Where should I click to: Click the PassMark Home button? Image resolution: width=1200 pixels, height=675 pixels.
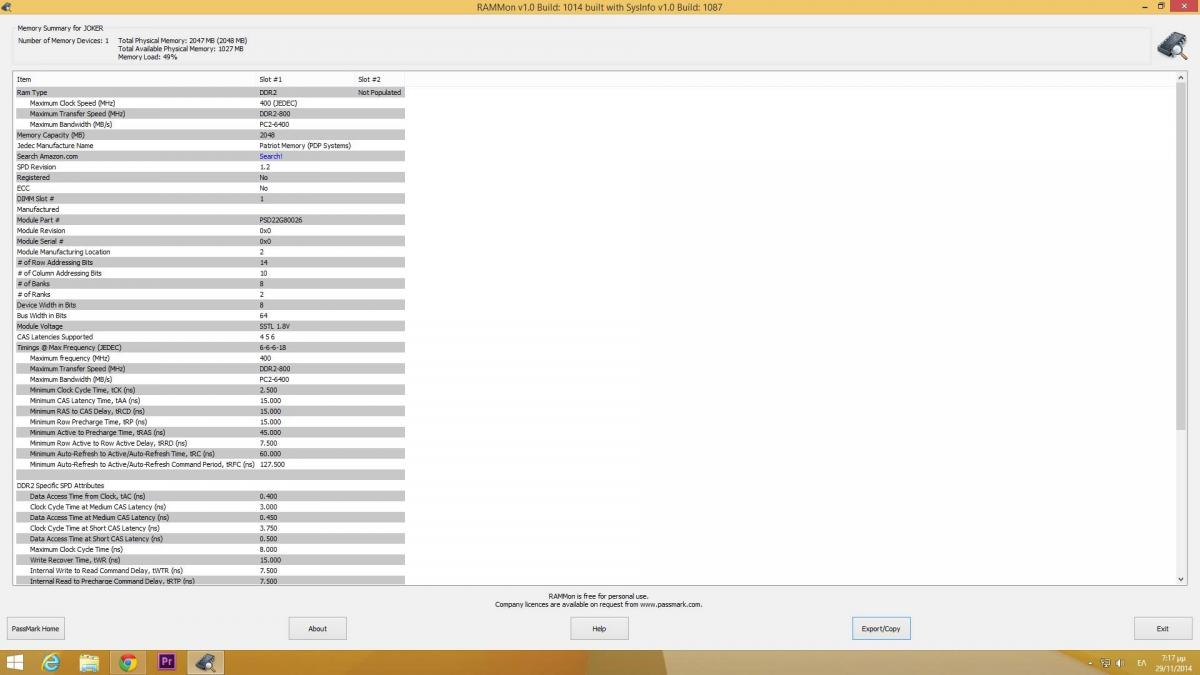(x=35, y=628)
